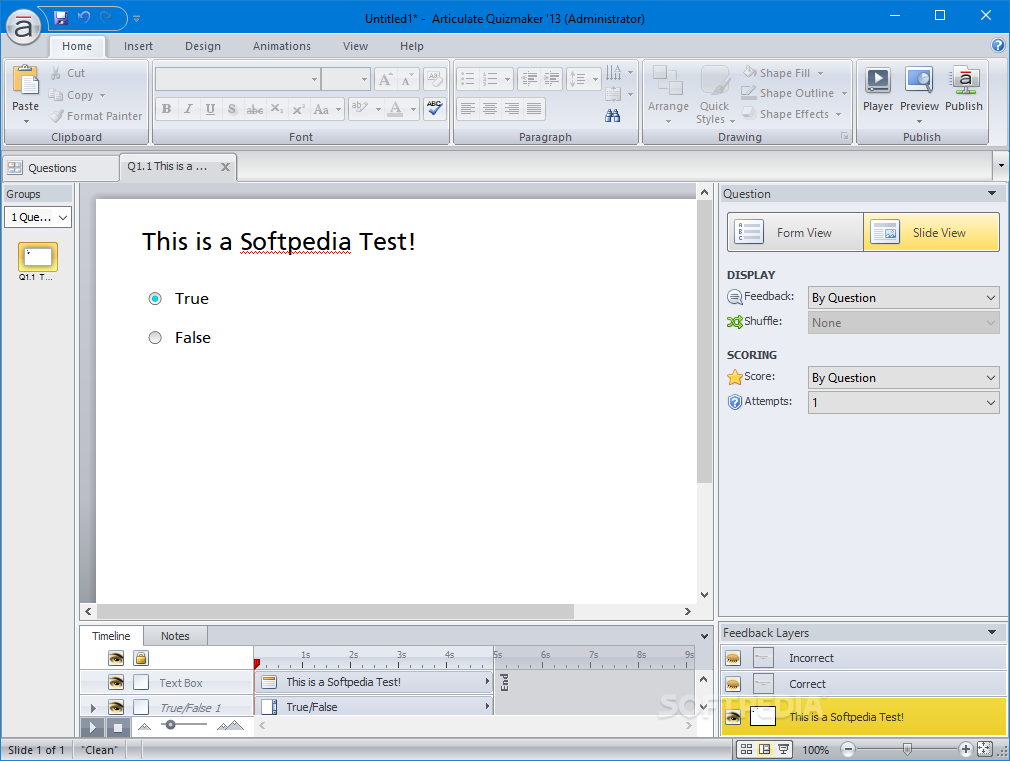Toggle bold formatting
Image resolution: width=1010 pixels, height=761 pixels.
(166, 109)
